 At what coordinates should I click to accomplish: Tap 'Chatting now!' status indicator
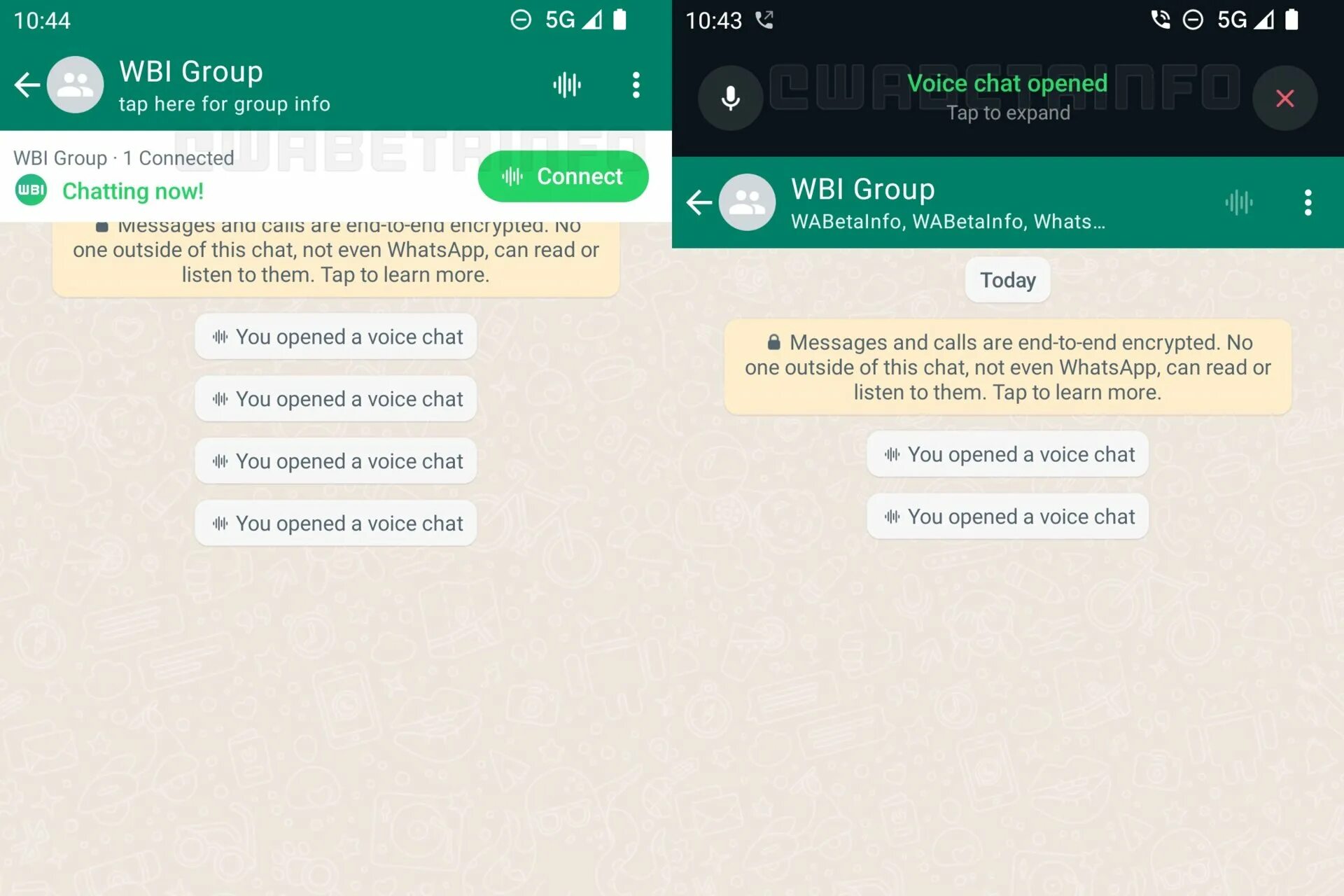point(133,190)
